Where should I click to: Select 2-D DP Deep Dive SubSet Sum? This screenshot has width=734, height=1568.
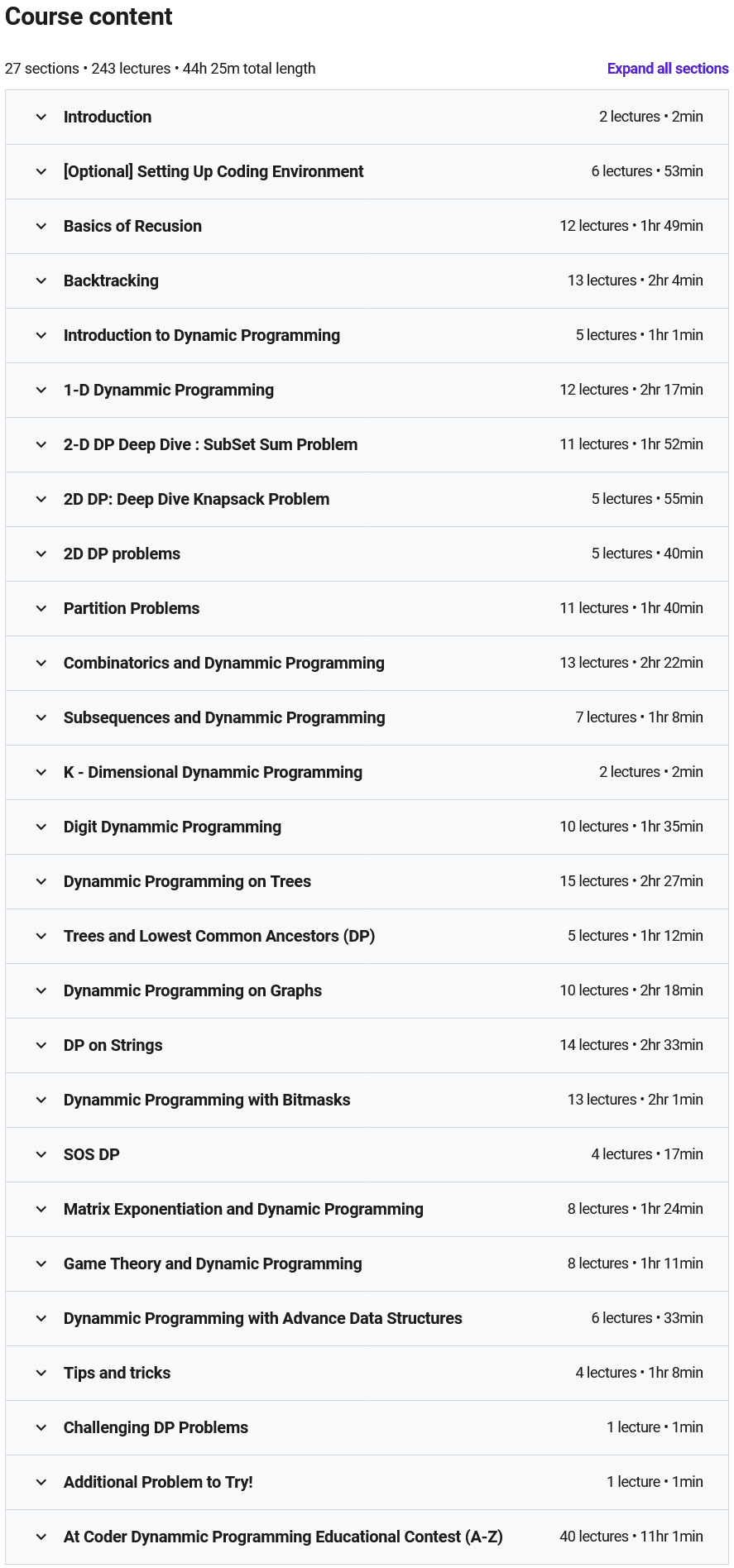[211, 444]
